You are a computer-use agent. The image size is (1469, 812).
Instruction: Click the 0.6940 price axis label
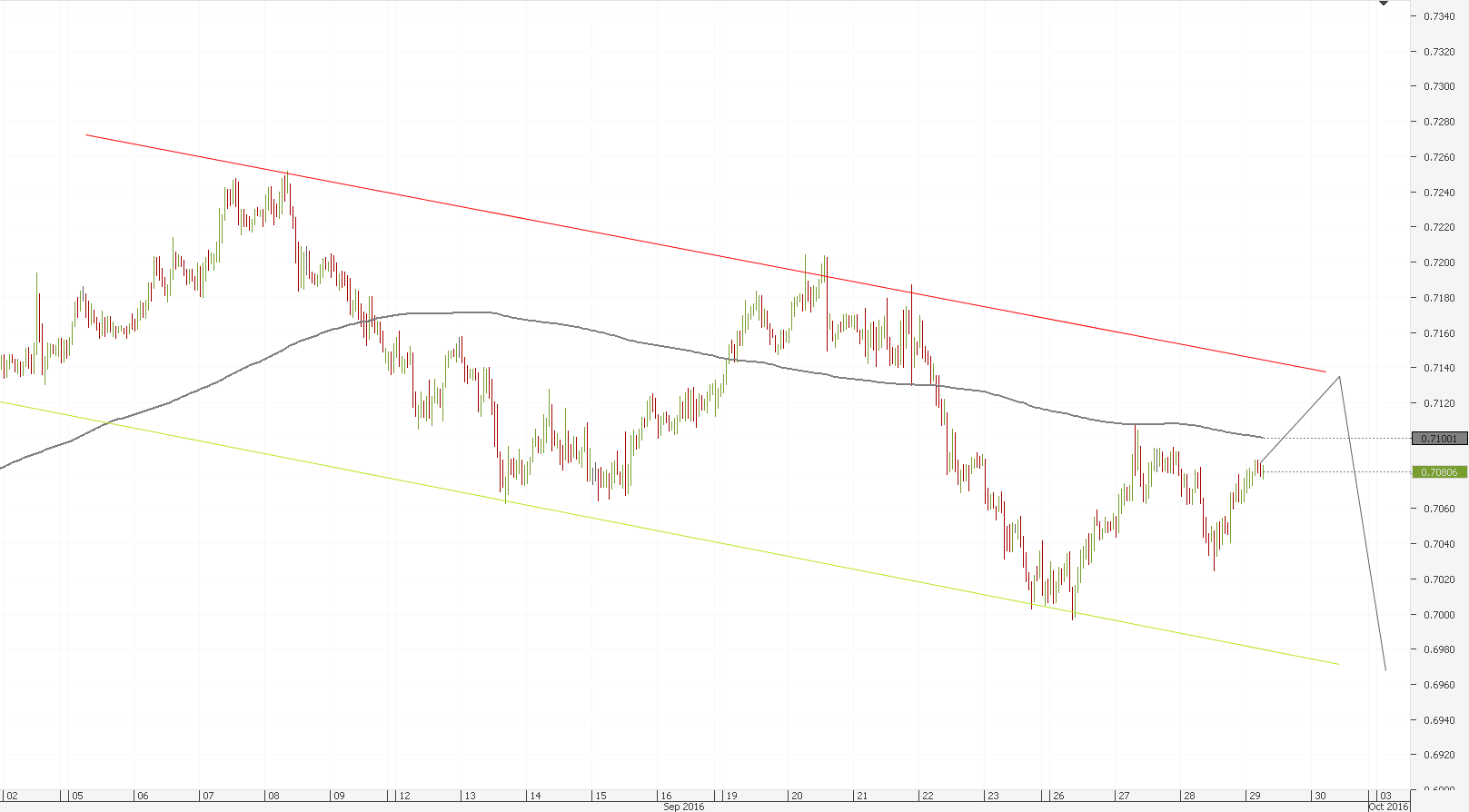click(1439, 720)
